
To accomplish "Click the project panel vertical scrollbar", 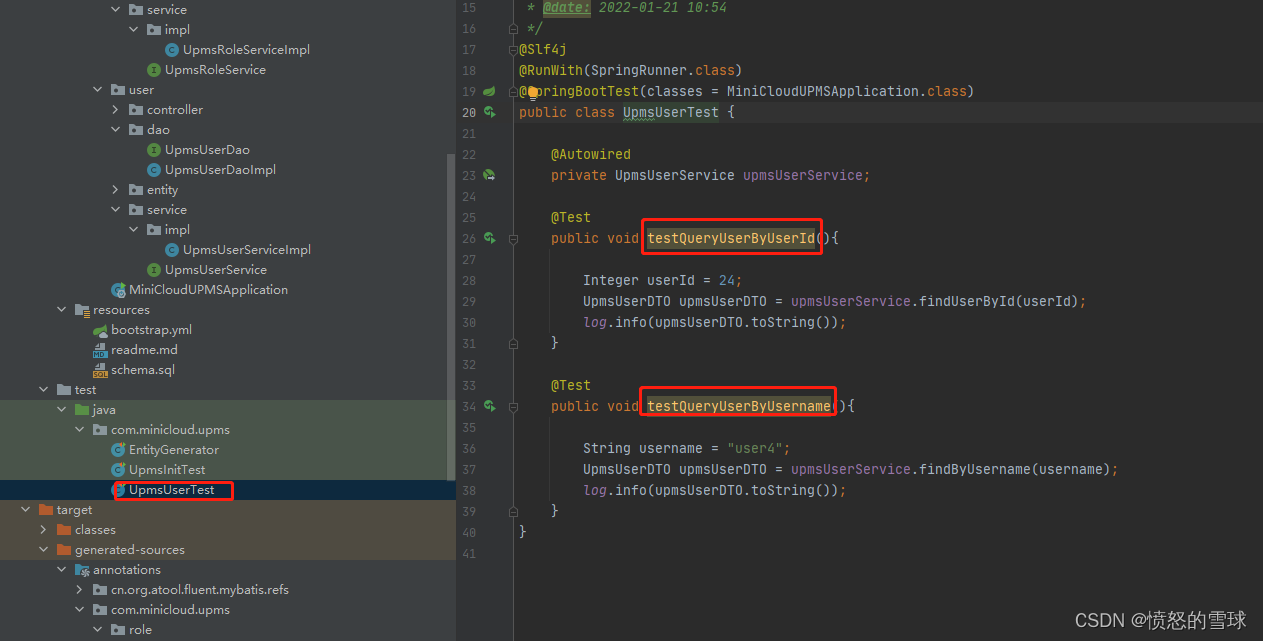I will tap(451, 300).
